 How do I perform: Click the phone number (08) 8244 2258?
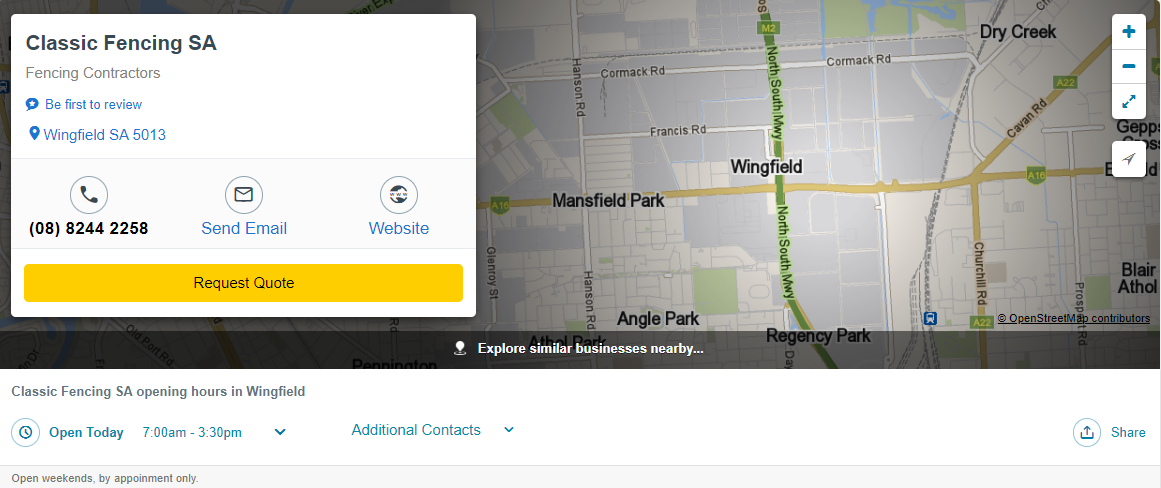coord(89,228)
